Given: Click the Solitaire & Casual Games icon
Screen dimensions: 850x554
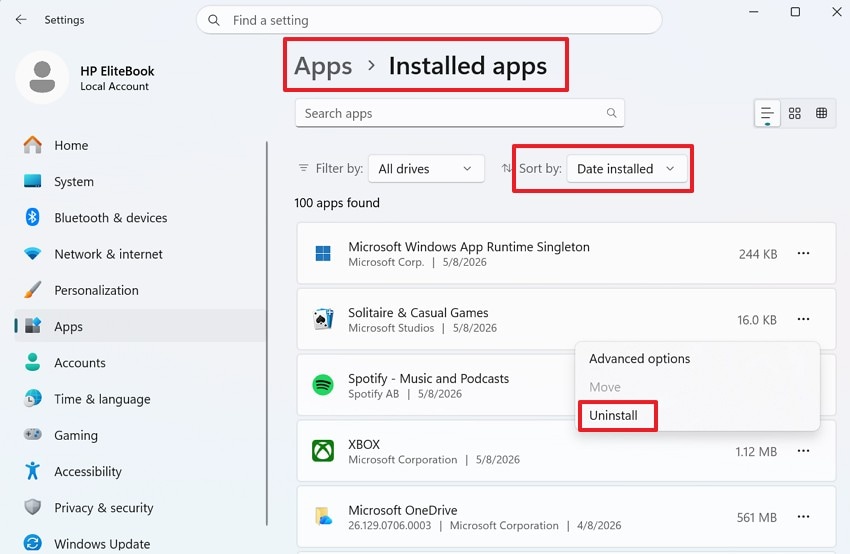Looking at the screenshot, I should [323, 319].
